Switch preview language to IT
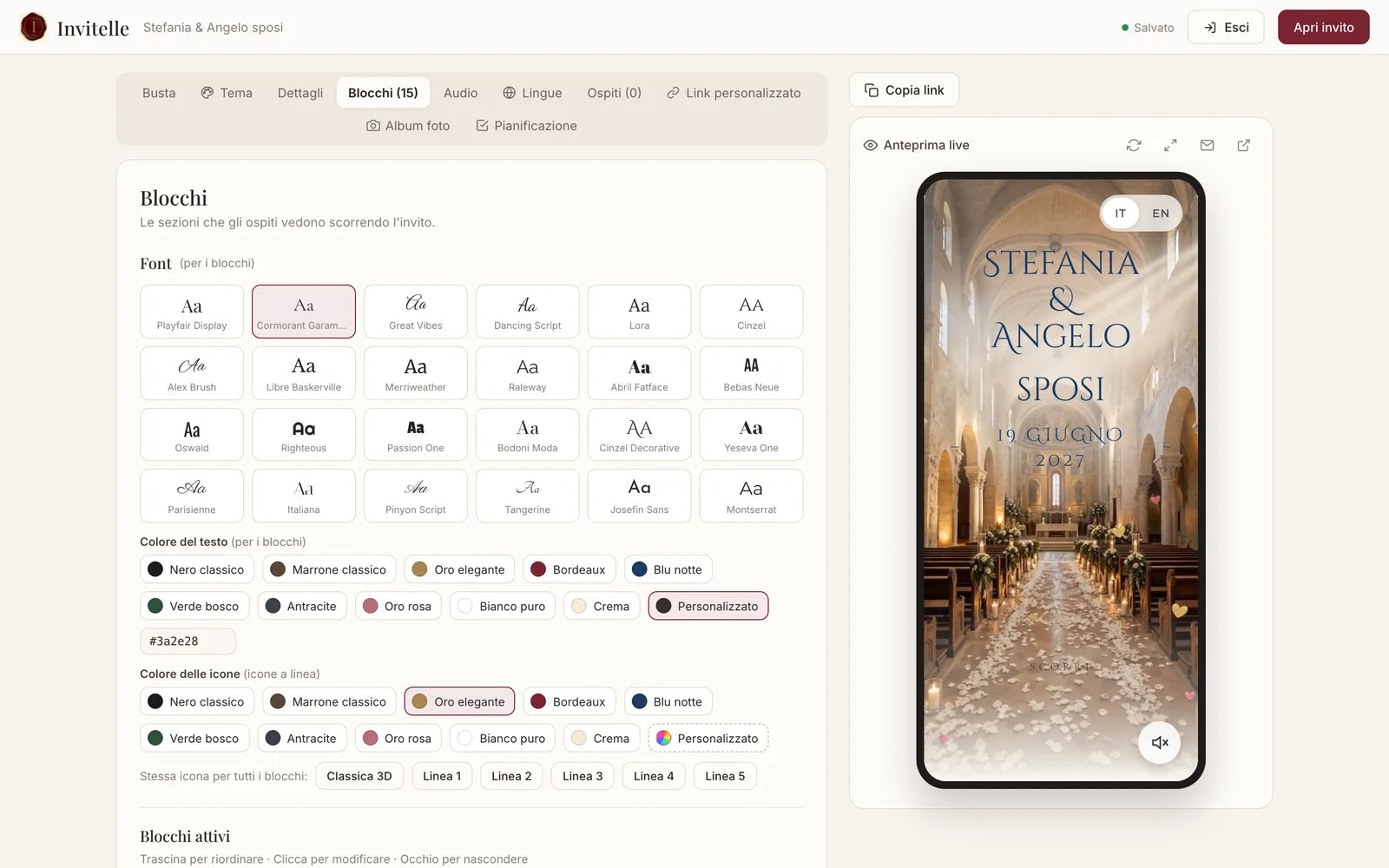Screen dimensions: 1389x868 click(x=1121, y=214)
